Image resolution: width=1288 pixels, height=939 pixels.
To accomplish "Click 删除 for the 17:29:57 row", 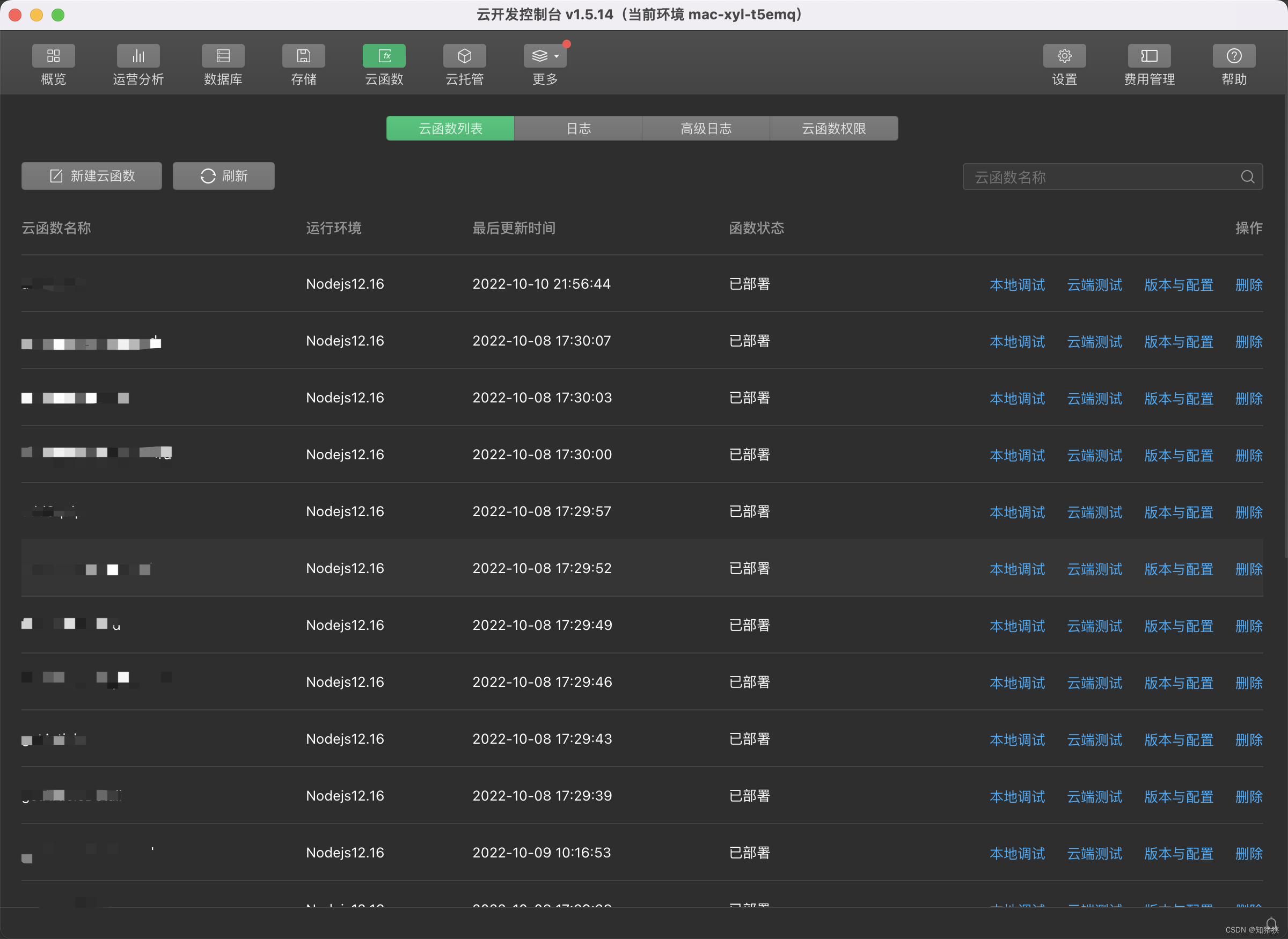I will click(1249, 512).
